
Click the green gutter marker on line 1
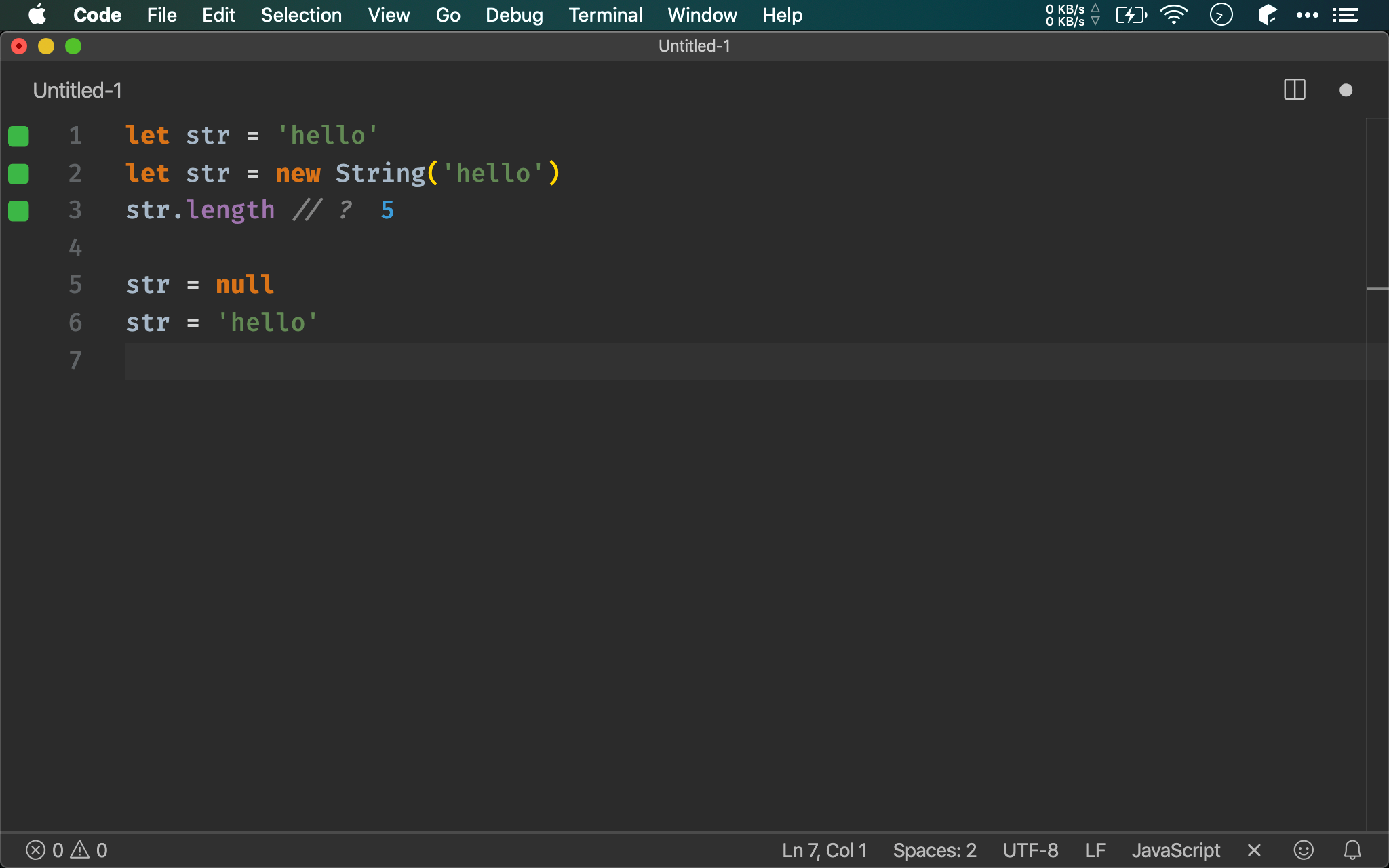click(x=18, y=136)
